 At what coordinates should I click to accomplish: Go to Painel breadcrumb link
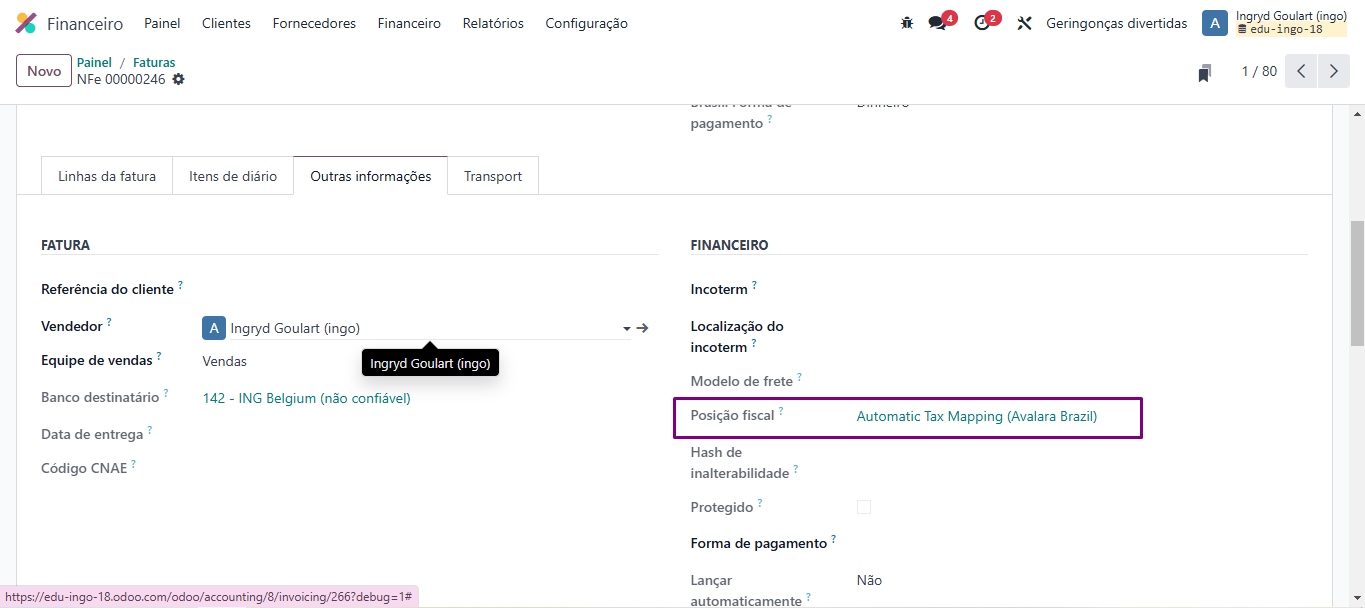pos(94,62)
